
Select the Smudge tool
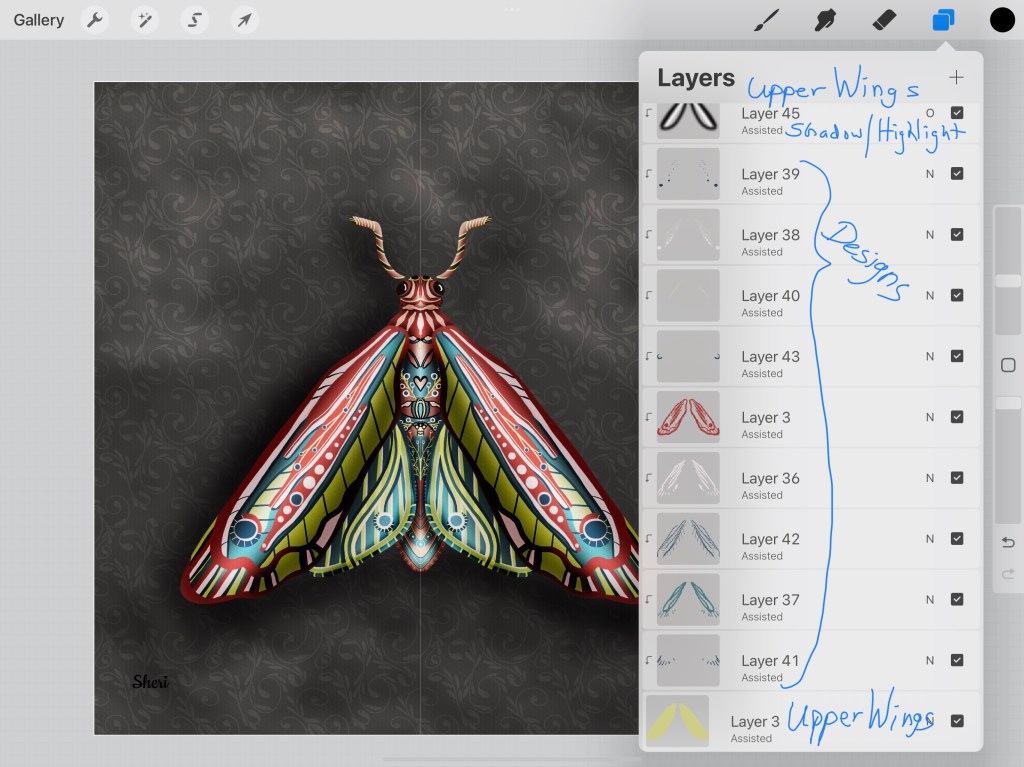coord(825,20)
